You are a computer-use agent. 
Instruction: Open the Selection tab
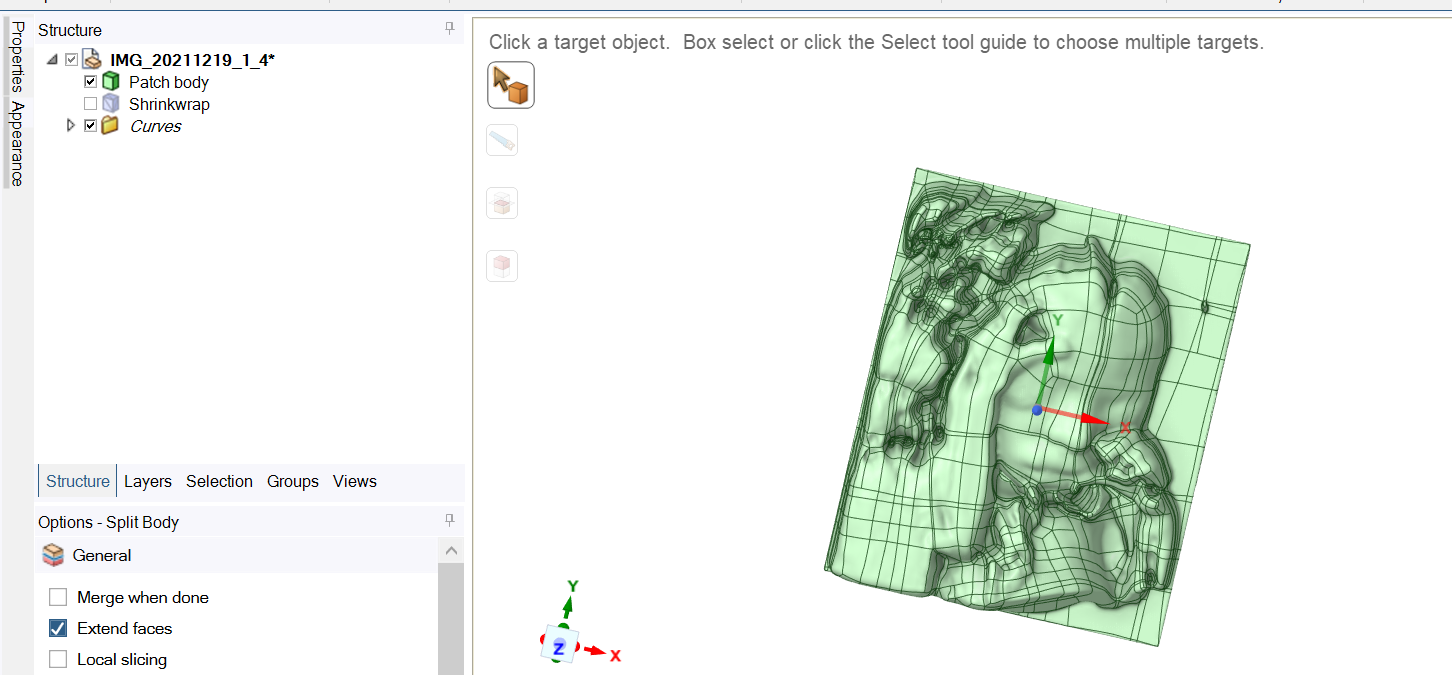coord(219,481)
